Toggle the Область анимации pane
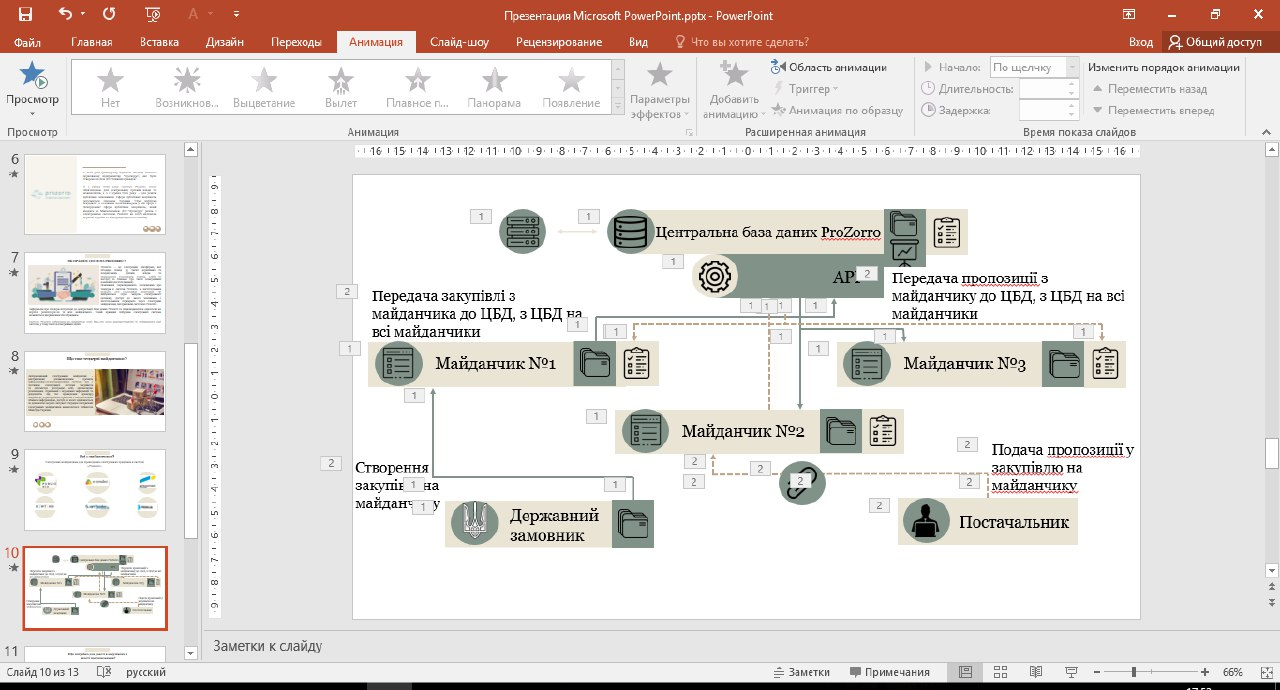This screenshot has height=690, width=1280. click(829, 67)
